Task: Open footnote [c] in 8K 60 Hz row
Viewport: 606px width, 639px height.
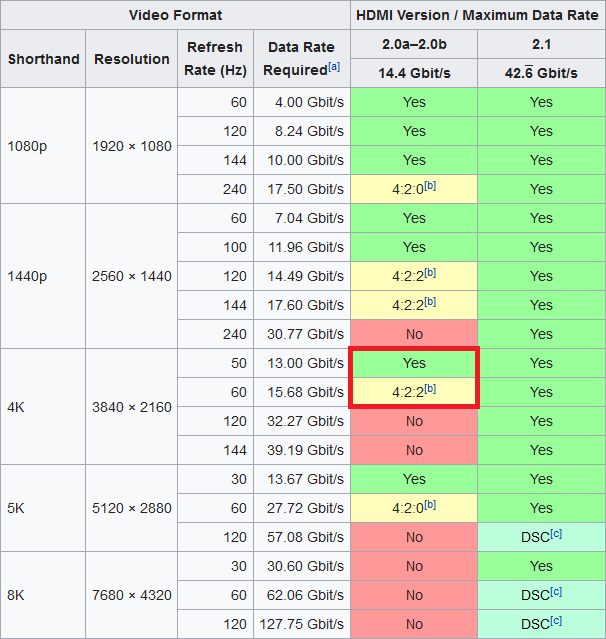Action: pyautogui.click(x=556, y=592)
